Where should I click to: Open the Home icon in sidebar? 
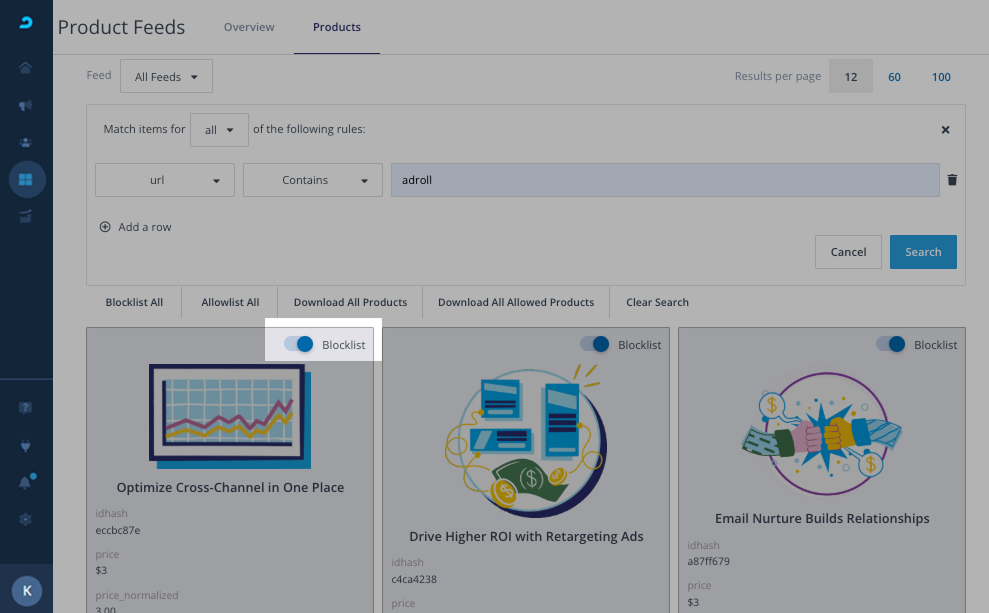[26, 68]
